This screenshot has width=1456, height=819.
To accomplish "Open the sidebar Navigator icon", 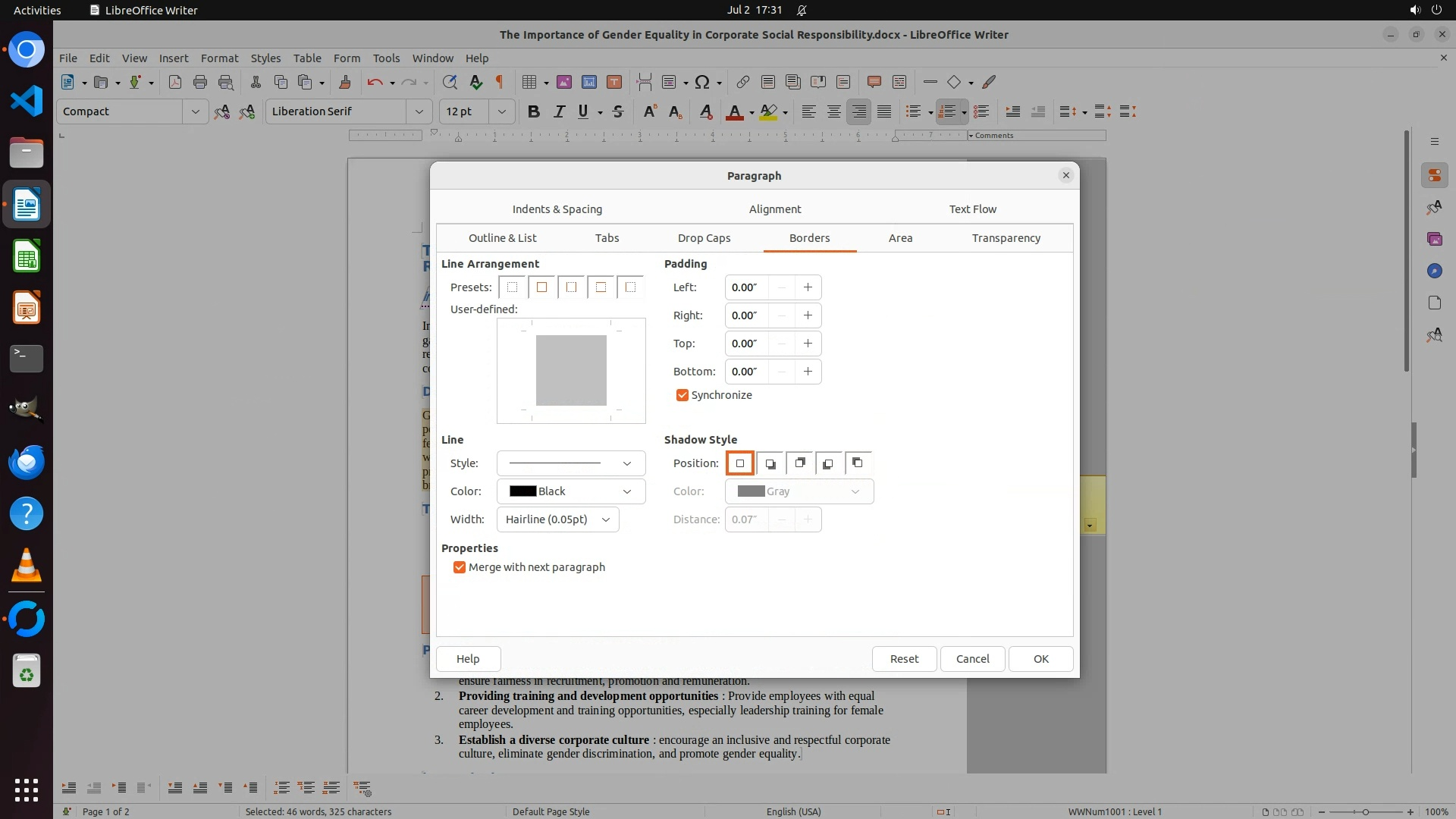I will (x=1434, y=271).
